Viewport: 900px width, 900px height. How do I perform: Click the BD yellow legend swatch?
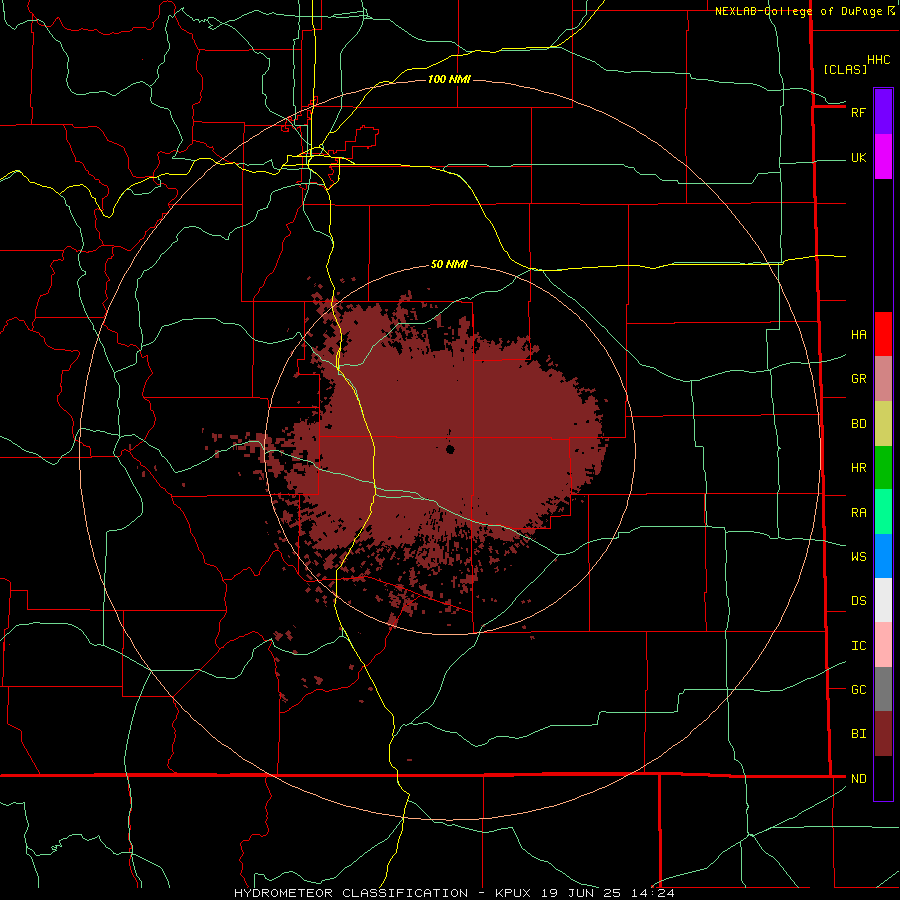[x=883, y=424]
